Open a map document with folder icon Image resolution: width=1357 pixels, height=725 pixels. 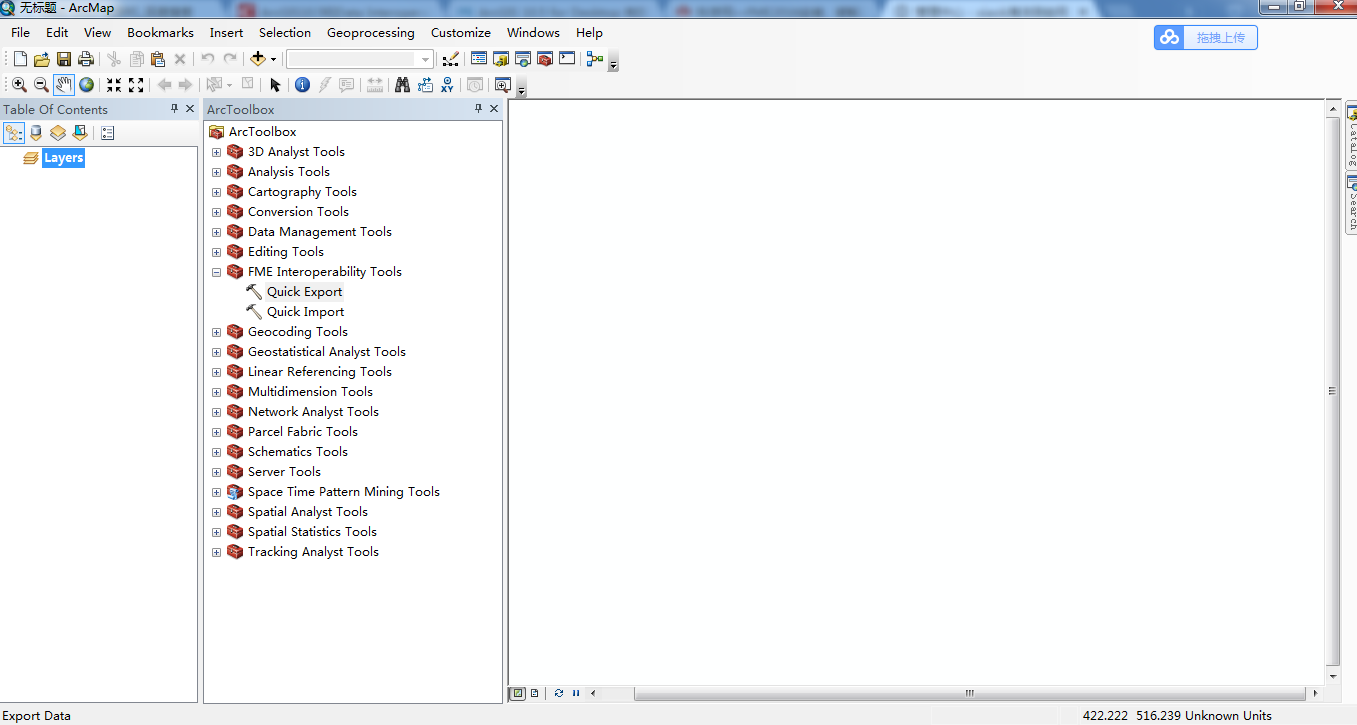coord(42,60)
